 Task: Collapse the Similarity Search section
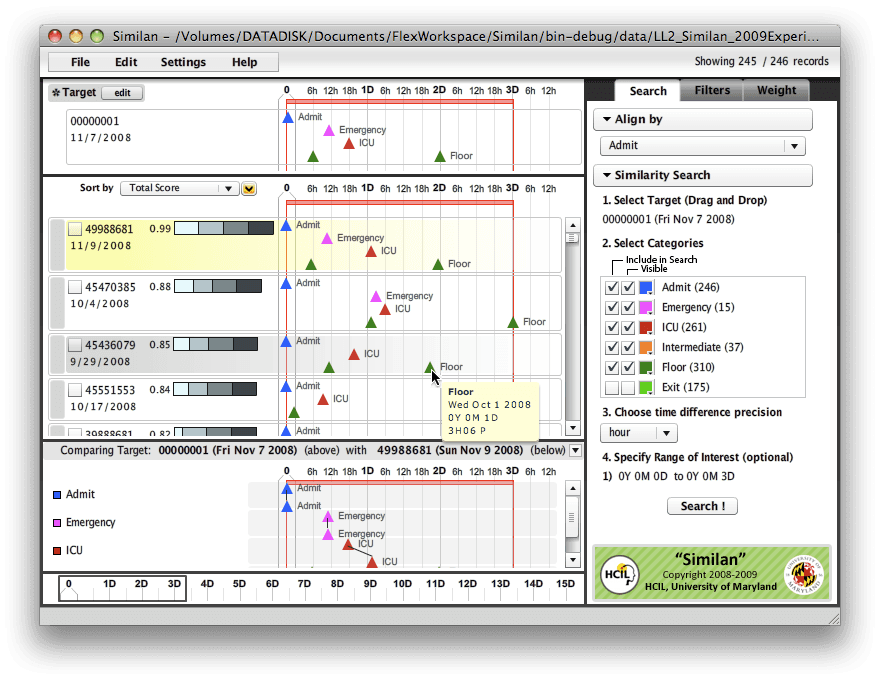click(609, 175)
